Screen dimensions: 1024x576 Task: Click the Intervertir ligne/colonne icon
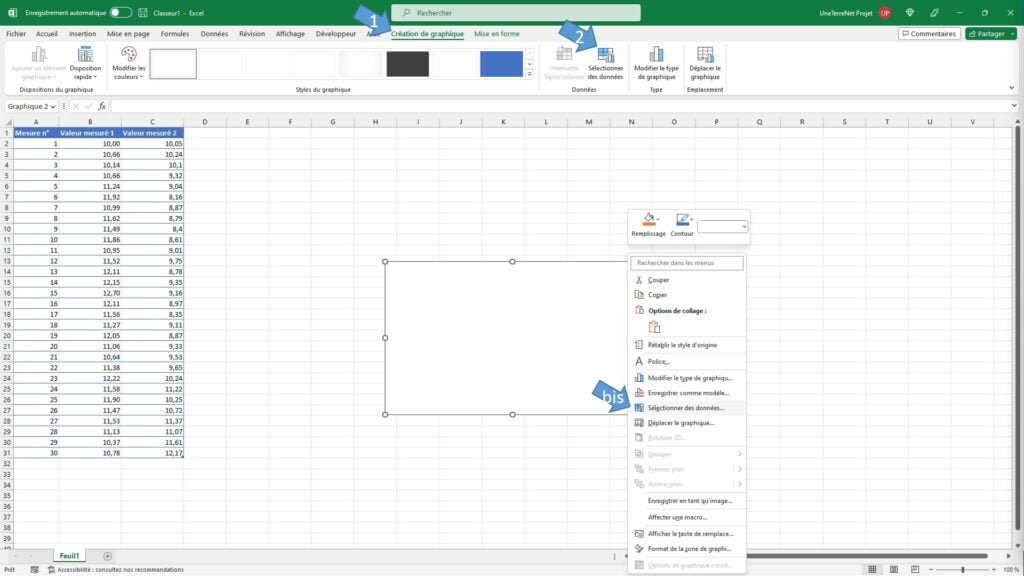point(564,55)
